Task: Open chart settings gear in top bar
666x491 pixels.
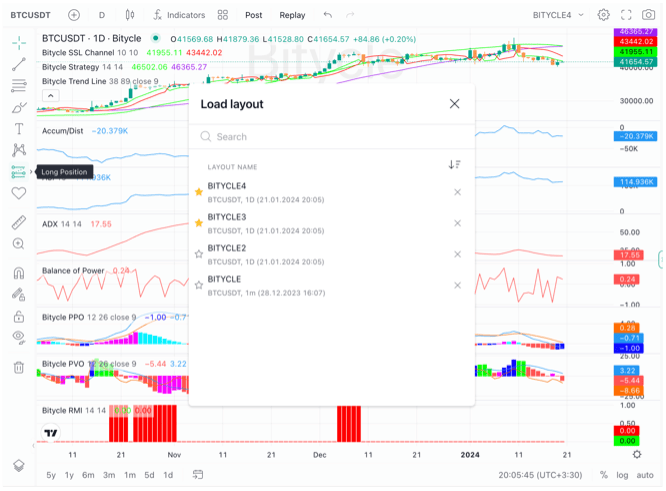Action: pyautogui.click(x=603, y=15)
